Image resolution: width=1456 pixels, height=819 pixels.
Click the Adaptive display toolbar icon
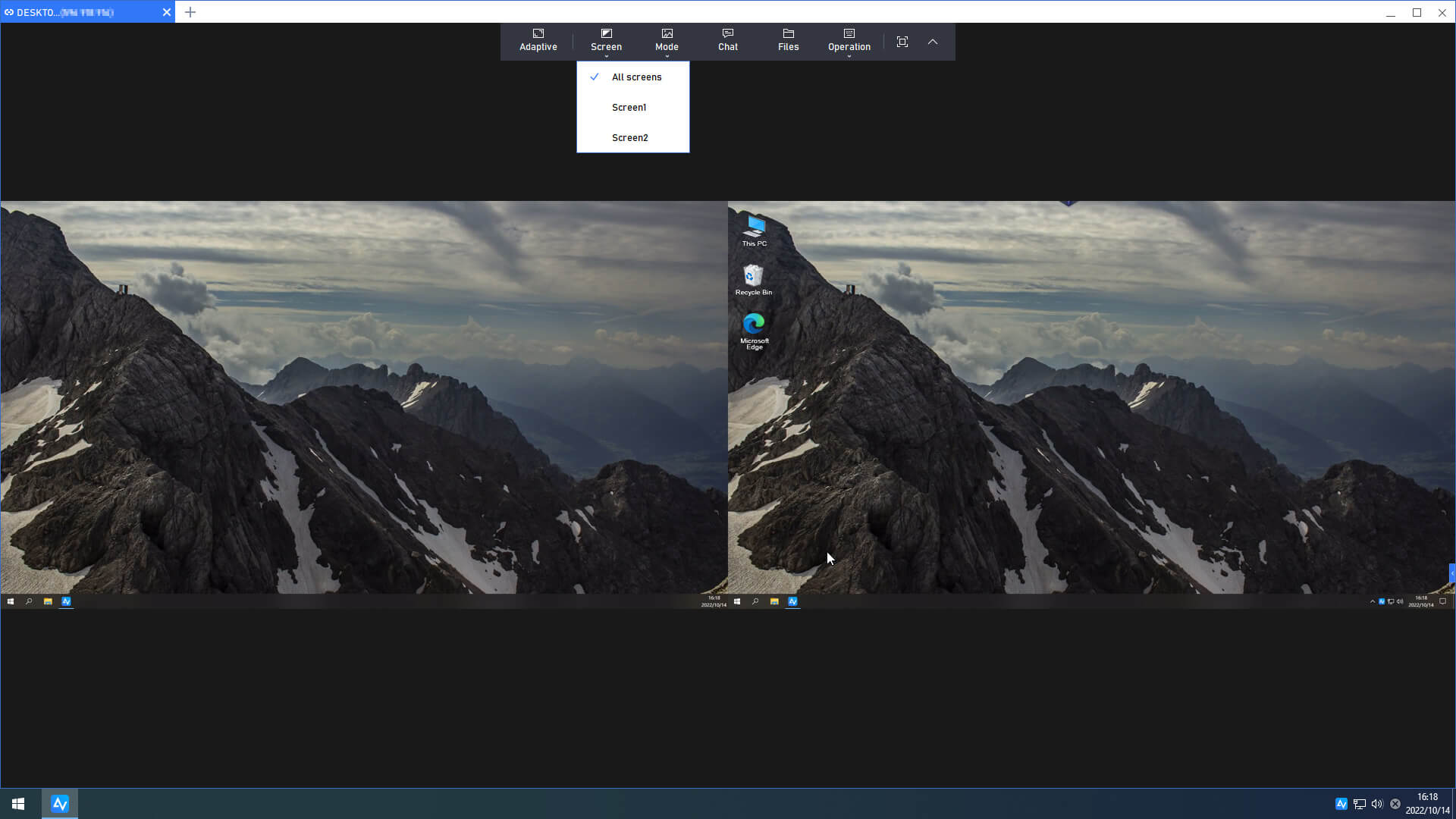pyautogui.click(x=538, y=40)
